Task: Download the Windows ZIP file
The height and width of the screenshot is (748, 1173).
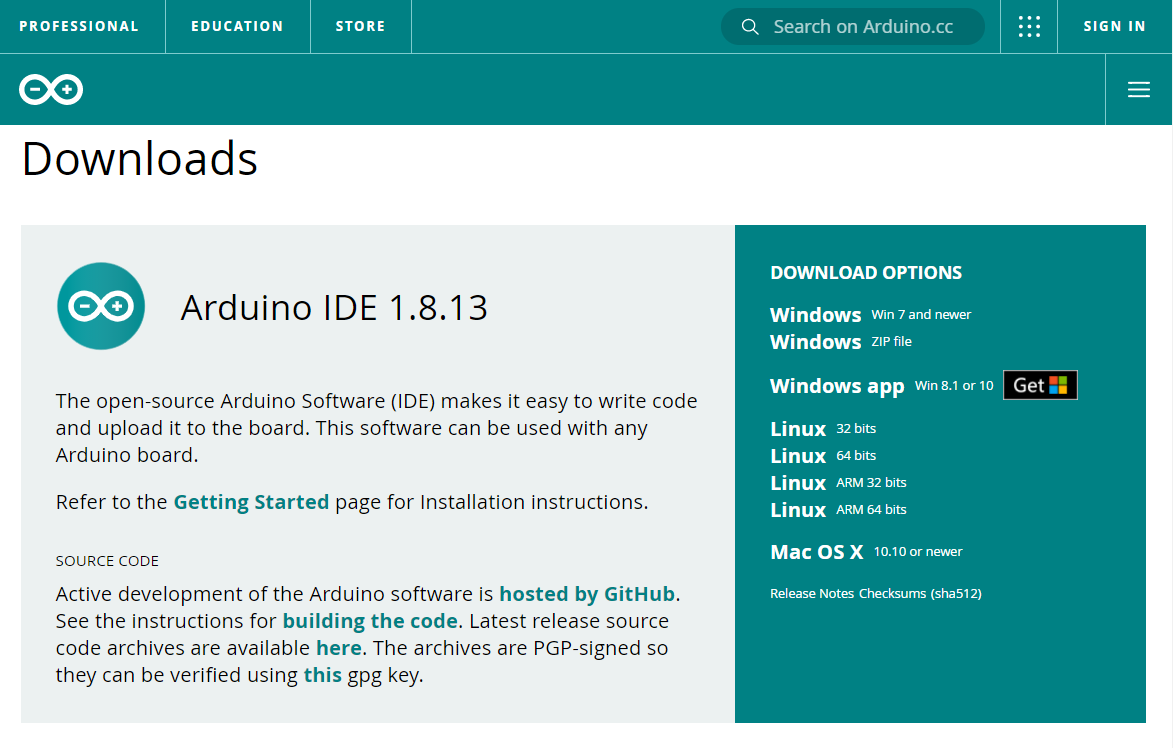Action: (841, 342)
